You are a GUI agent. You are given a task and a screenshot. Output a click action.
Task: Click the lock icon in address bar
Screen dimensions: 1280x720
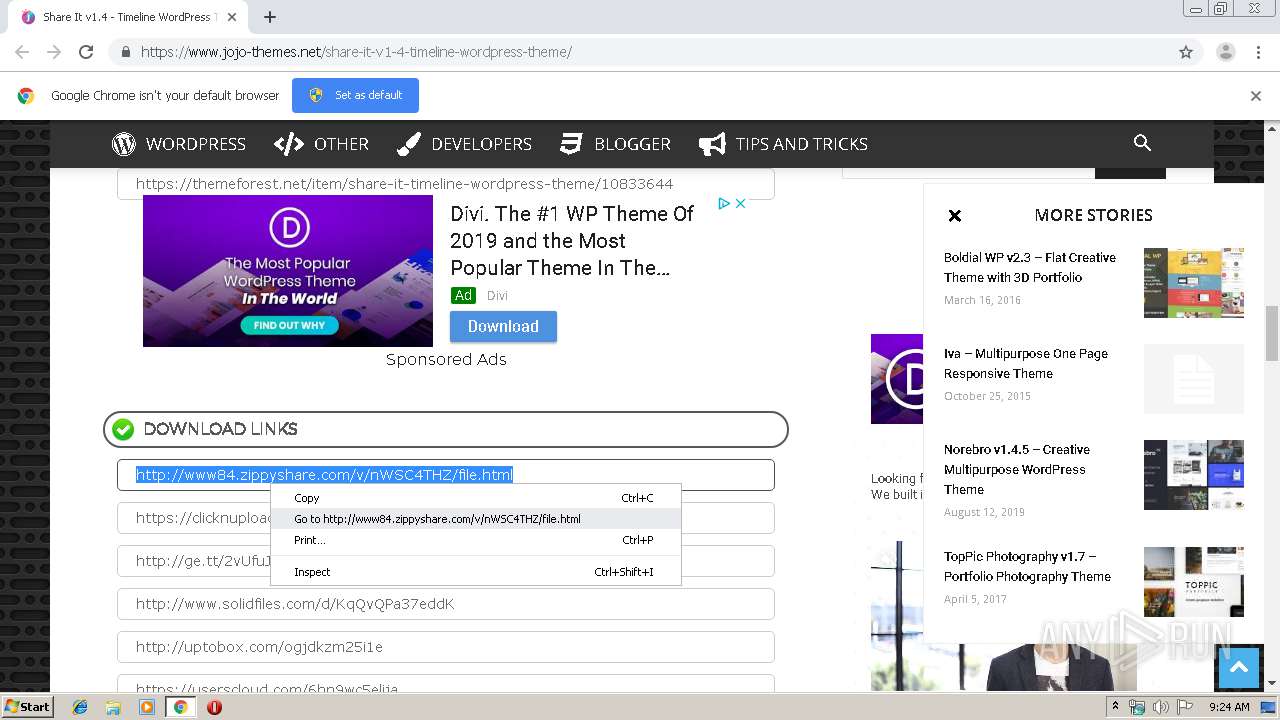[x=125, y=52]
